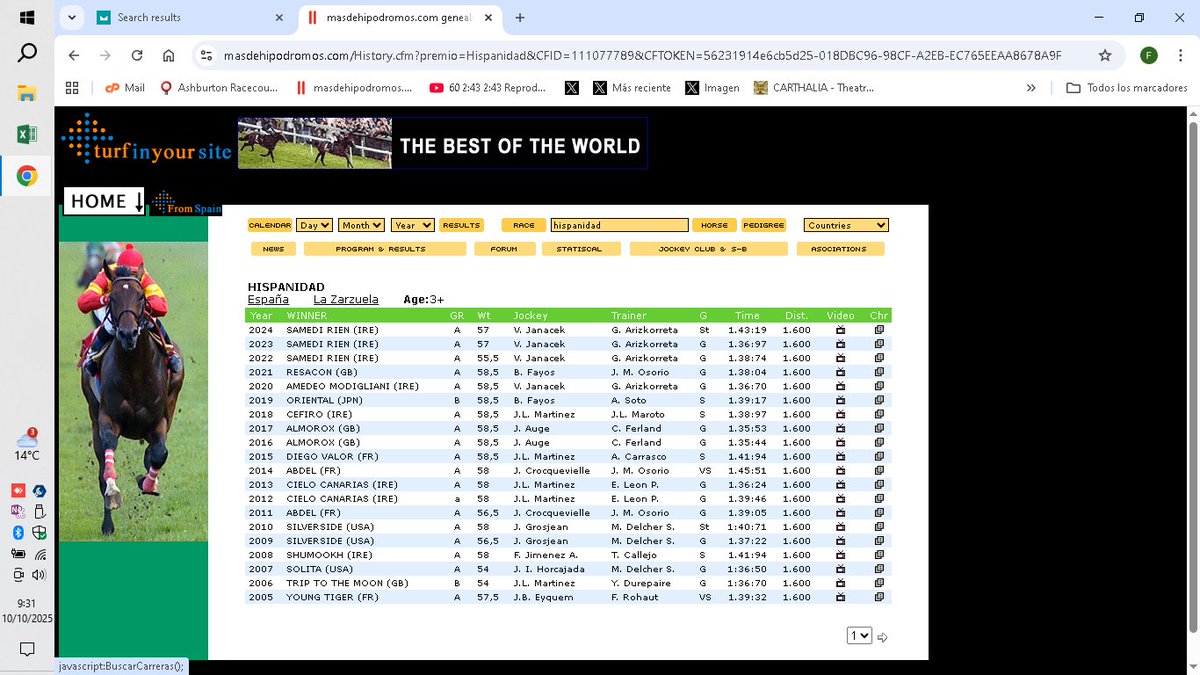The width and height of the screenshot is (1200, 675).
Task: Open the Mail bookmark
Action: tap(125, 88)
